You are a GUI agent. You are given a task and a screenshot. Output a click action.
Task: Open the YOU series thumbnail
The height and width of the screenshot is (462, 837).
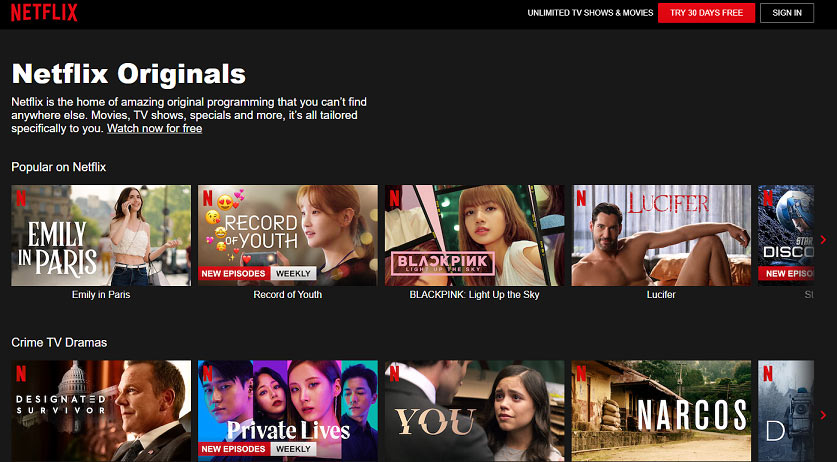475,411
